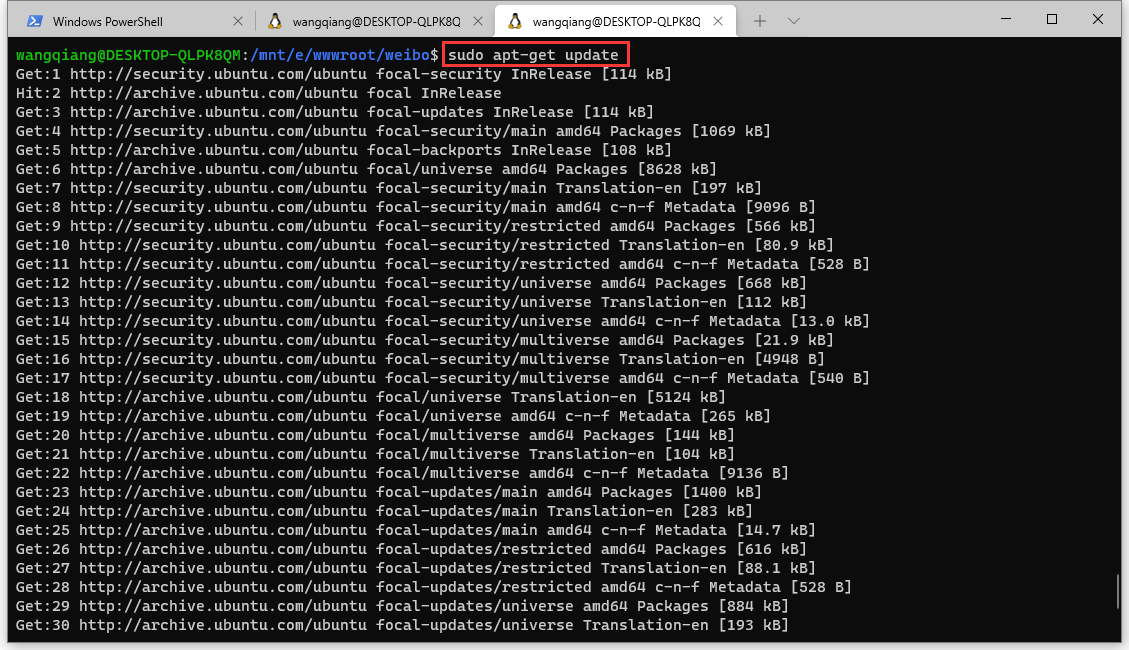The width and height of the screenshot is (1129, 650).
Task: Click the Get:22 Metadata 9136 B line
Action: [402, 473]
